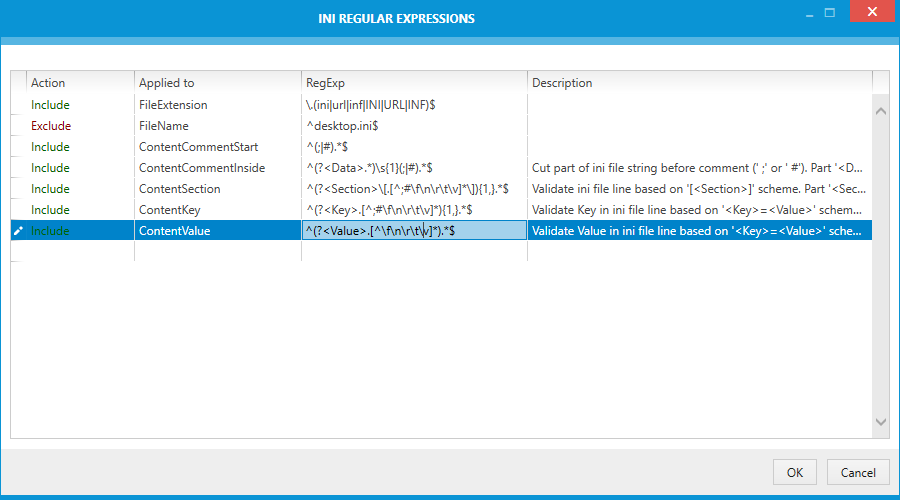Select the ContentSection RegExp cell

pyautogui.click(x=413, y=189)
